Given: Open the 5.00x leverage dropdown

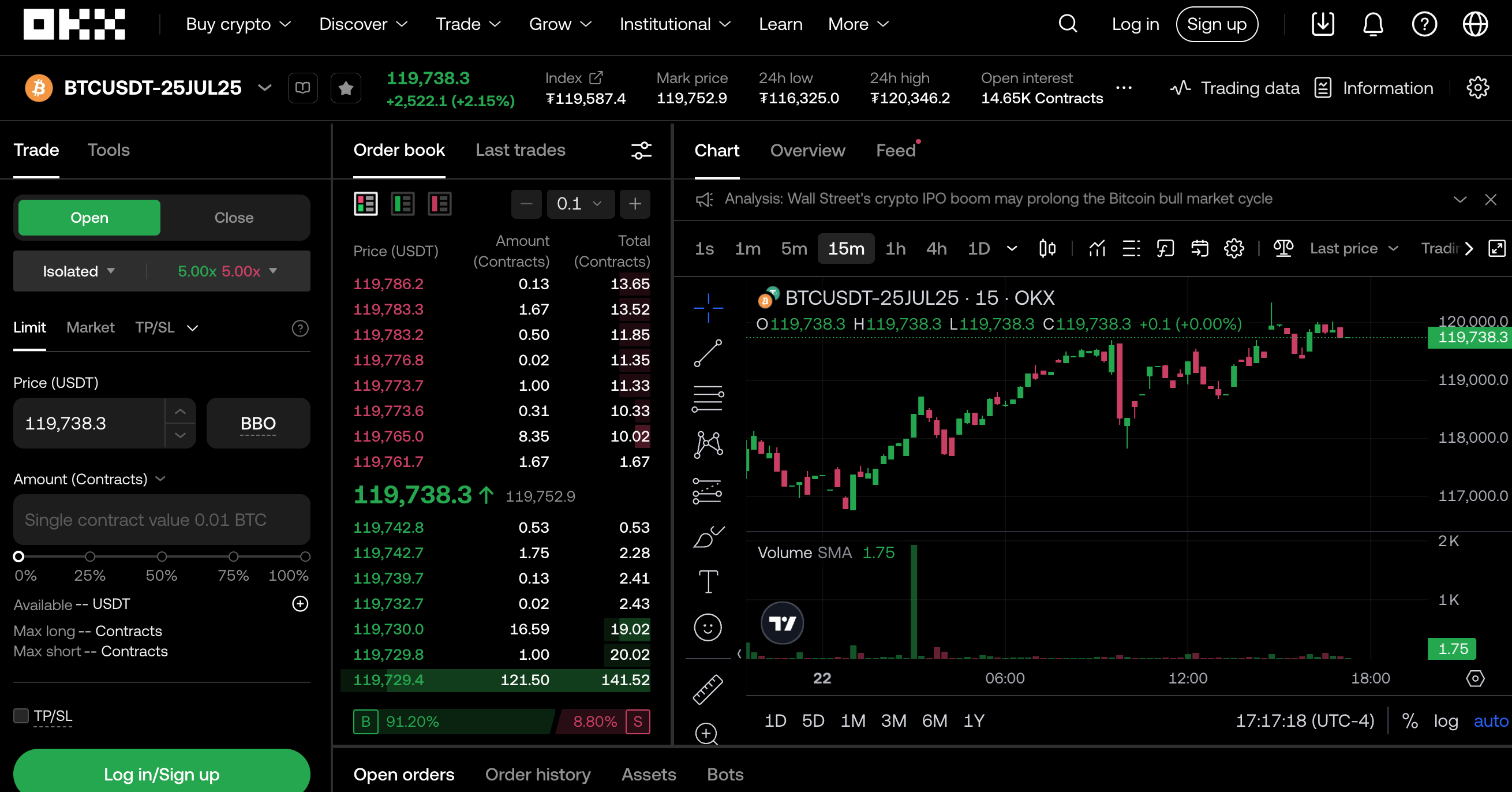Looking at the screenshot, I should 227,271.
